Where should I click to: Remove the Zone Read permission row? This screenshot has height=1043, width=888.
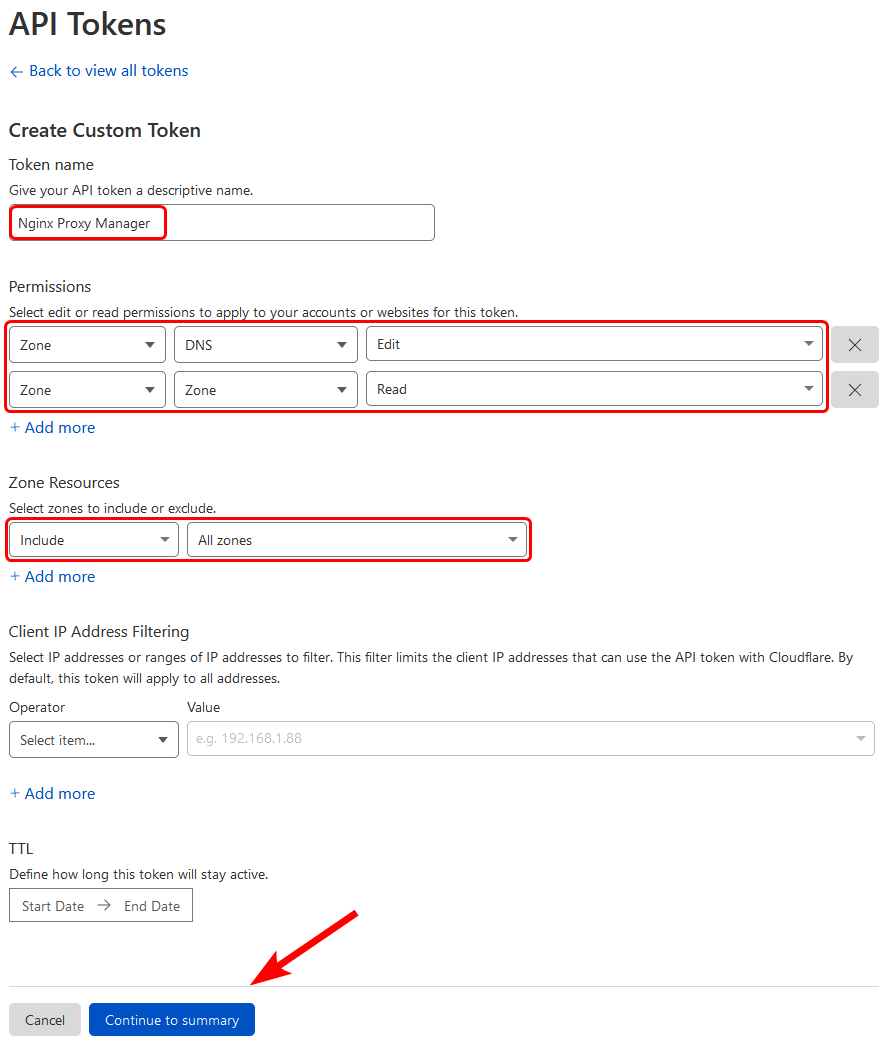click(855, 389)
